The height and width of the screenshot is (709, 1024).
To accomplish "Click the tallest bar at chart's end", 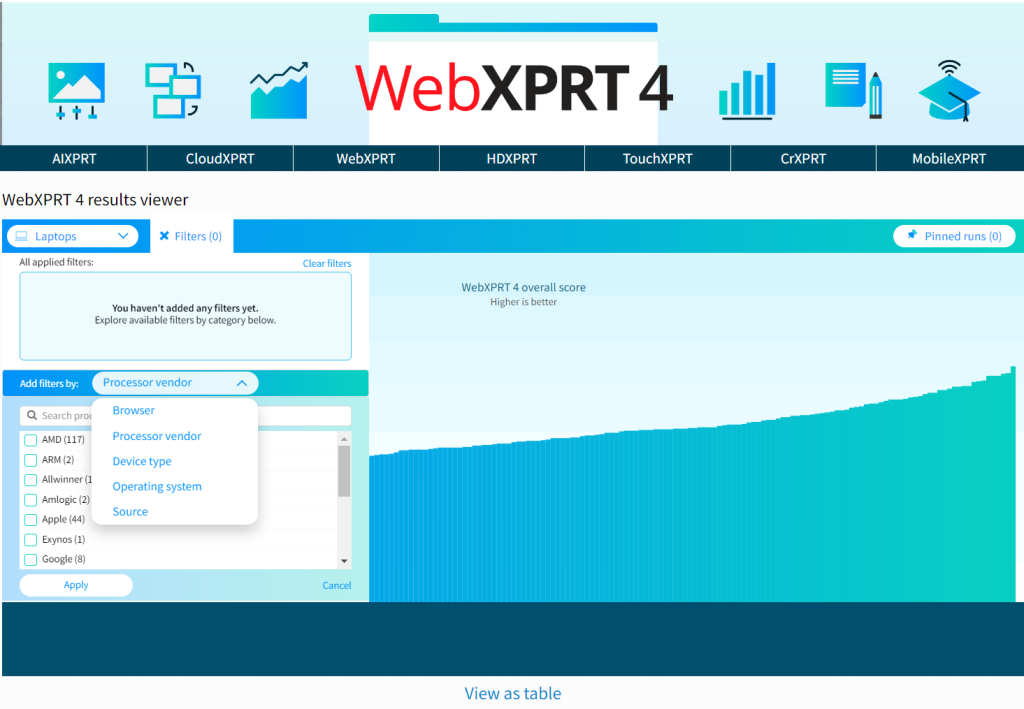I will pos(1013,484).
